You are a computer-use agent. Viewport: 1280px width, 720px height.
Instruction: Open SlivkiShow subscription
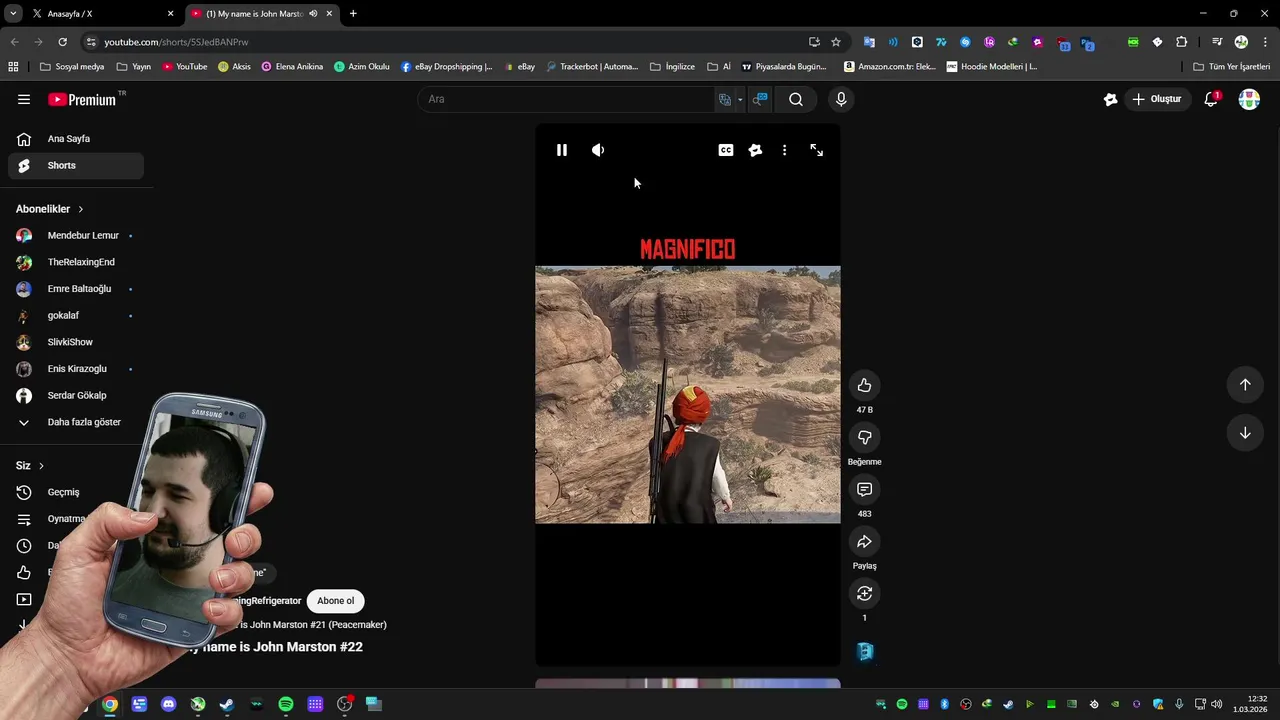tap(76, 342)
